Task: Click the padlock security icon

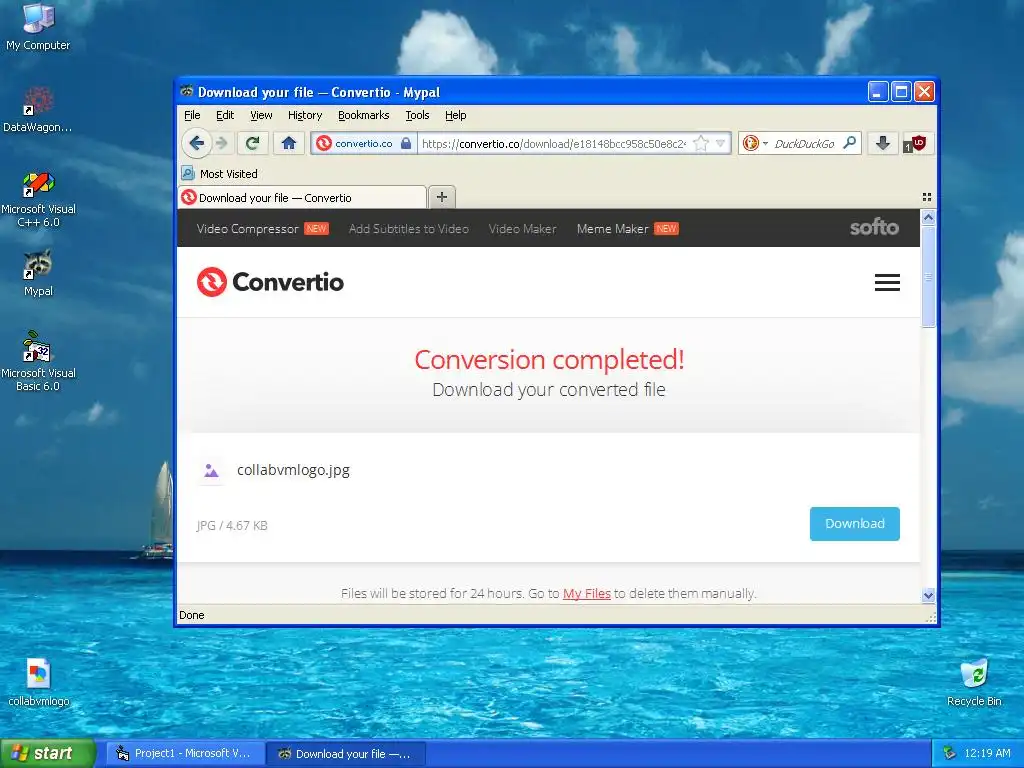Action: [x=406, y=144]
